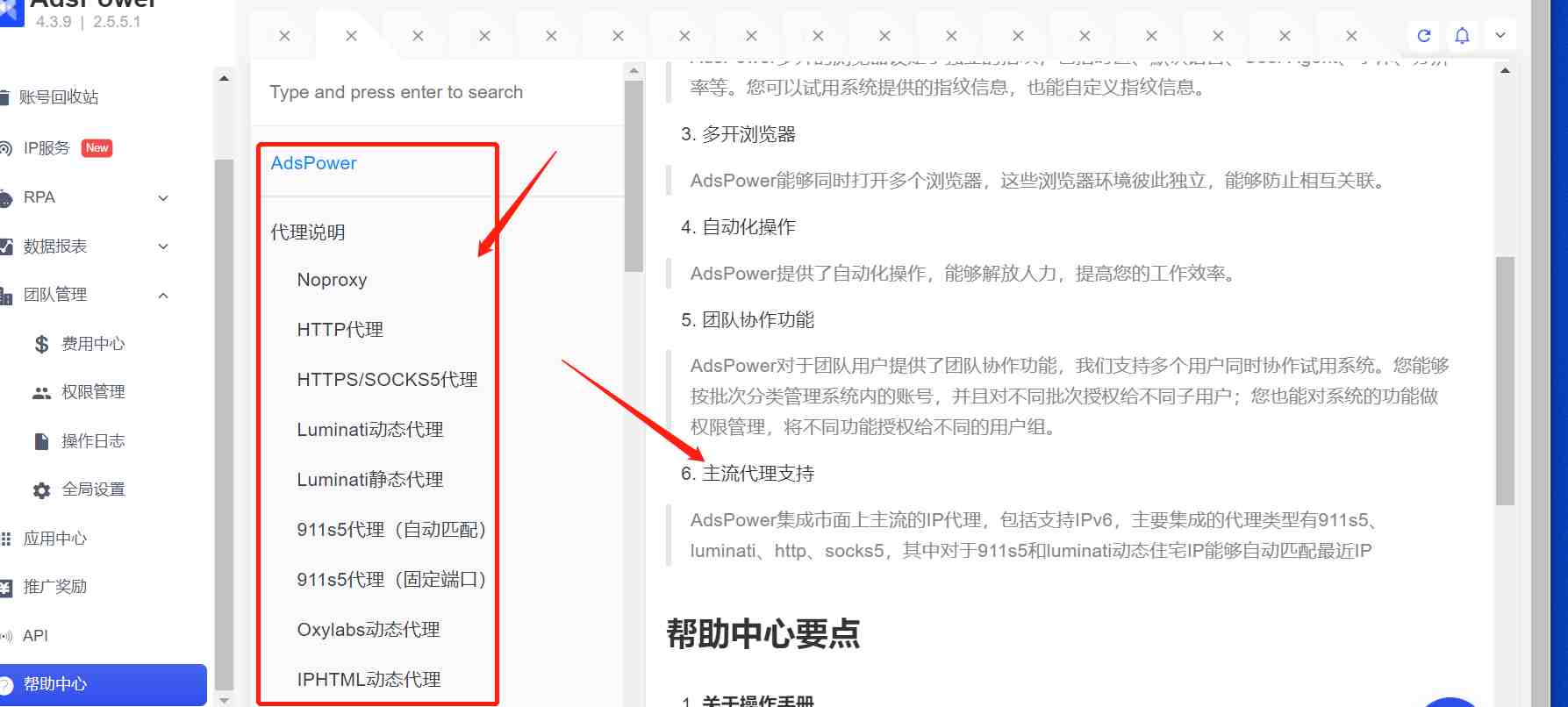This screenshot has height=707, width=1568.
Task: Expand the 数据报表 menu chevron
Action: click(163, 246)
